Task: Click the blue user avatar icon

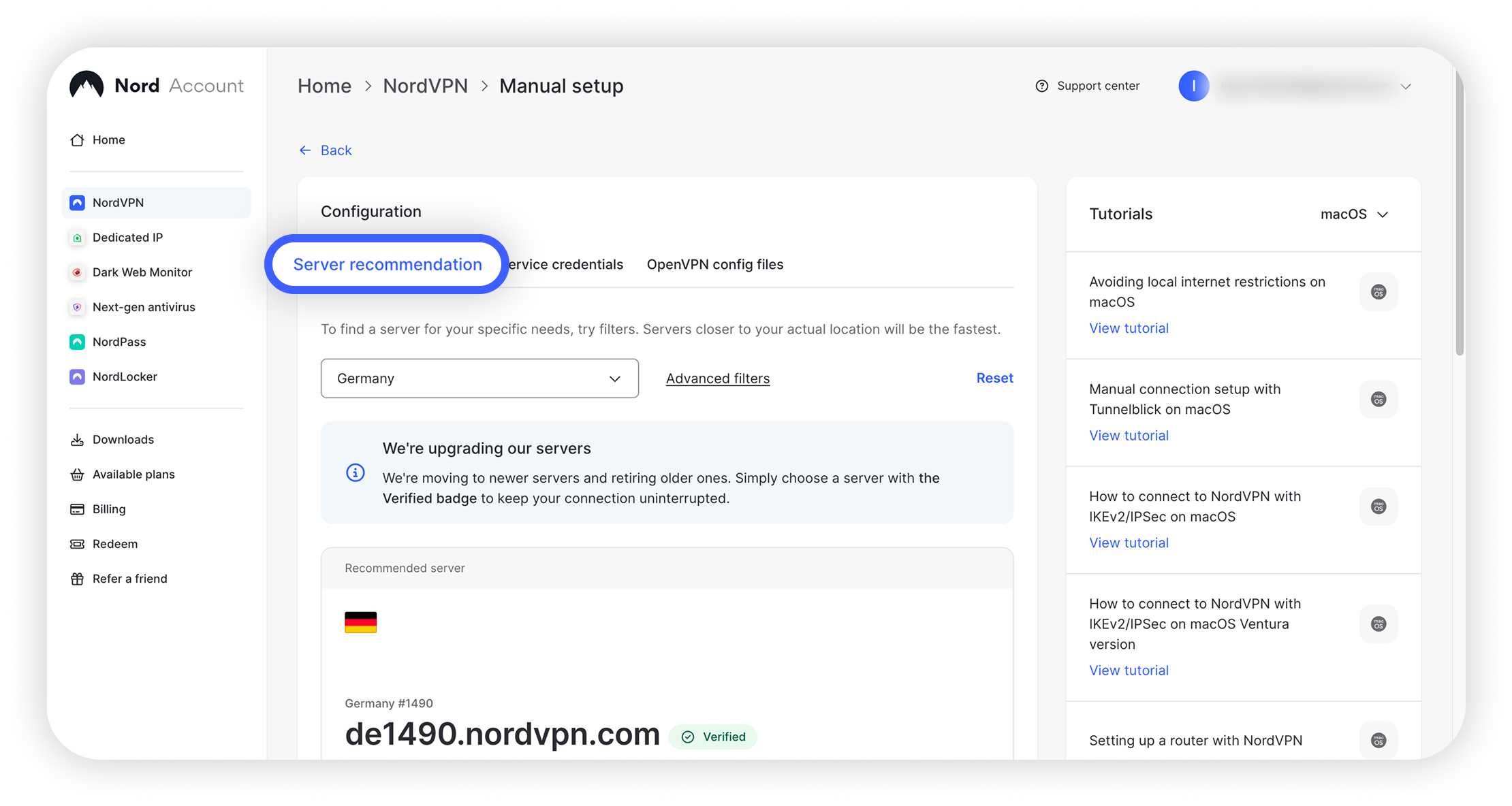Action: pyautogui.click(x=1193, y=86)
